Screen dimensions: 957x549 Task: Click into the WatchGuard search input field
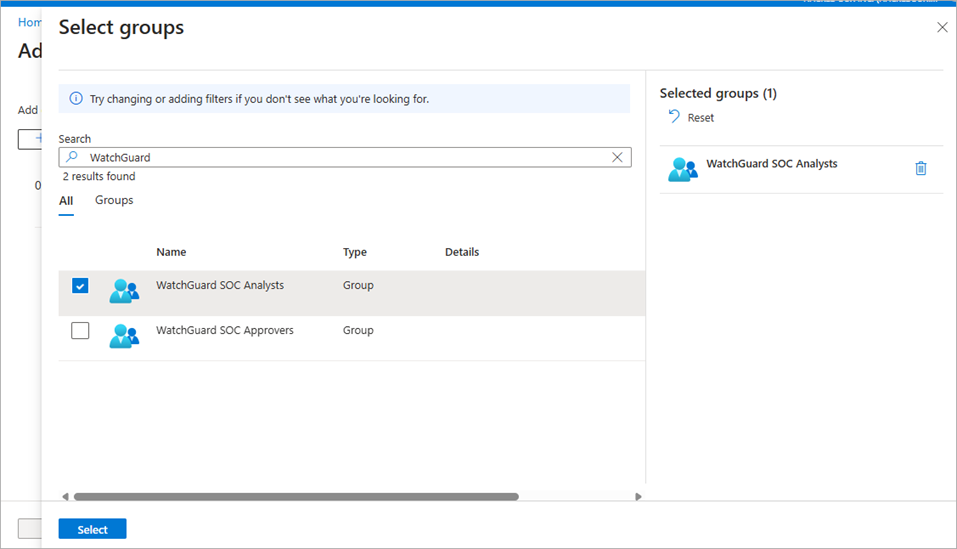(x=340, y=157)
